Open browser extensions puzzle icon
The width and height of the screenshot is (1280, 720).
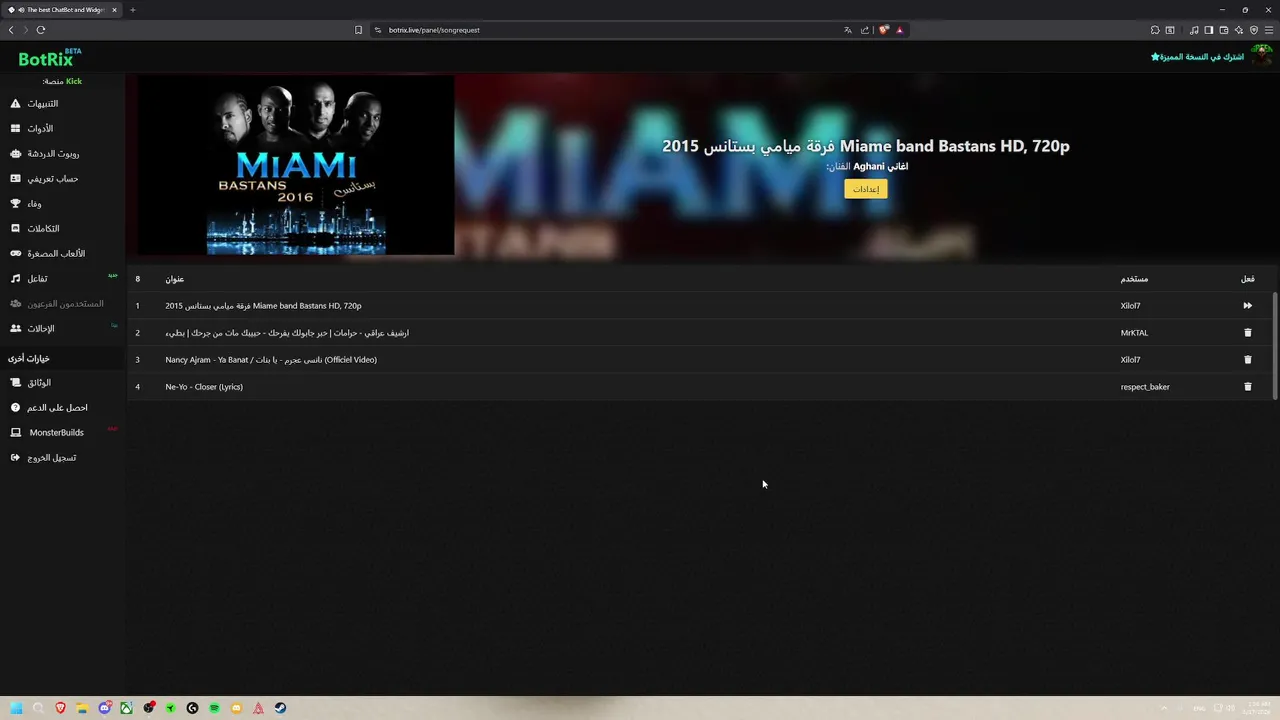pos(1155,30)
